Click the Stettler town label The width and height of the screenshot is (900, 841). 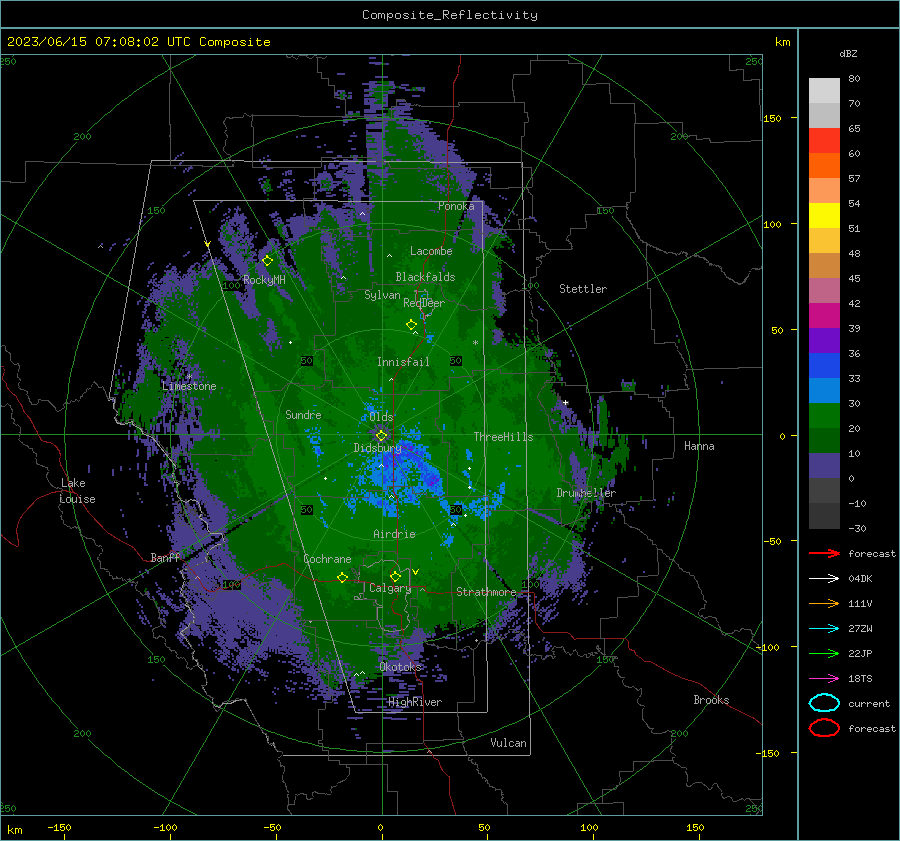583,289
